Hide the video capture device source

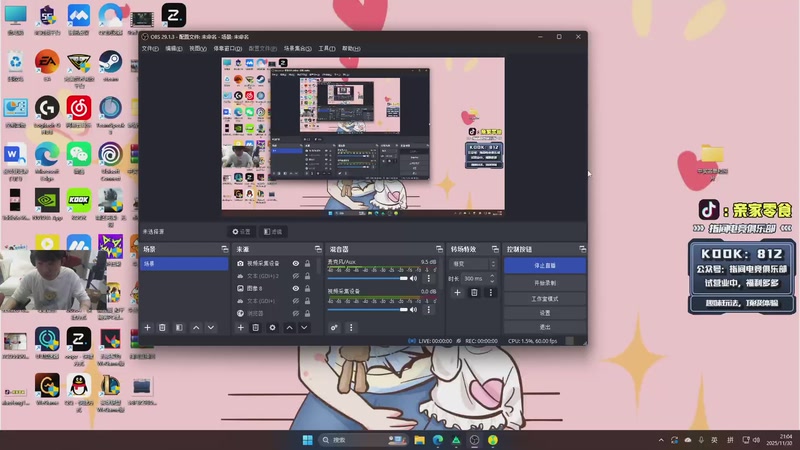coord(295,263)
